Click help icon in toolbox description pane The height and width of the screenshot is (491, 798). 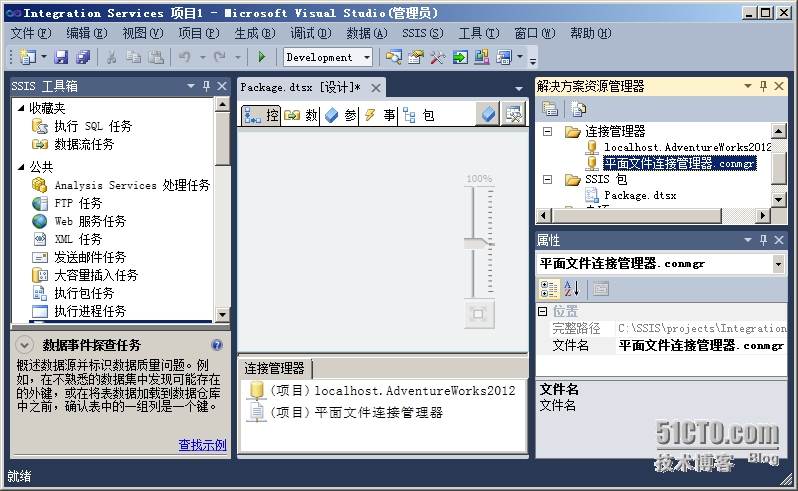point(217,345)
